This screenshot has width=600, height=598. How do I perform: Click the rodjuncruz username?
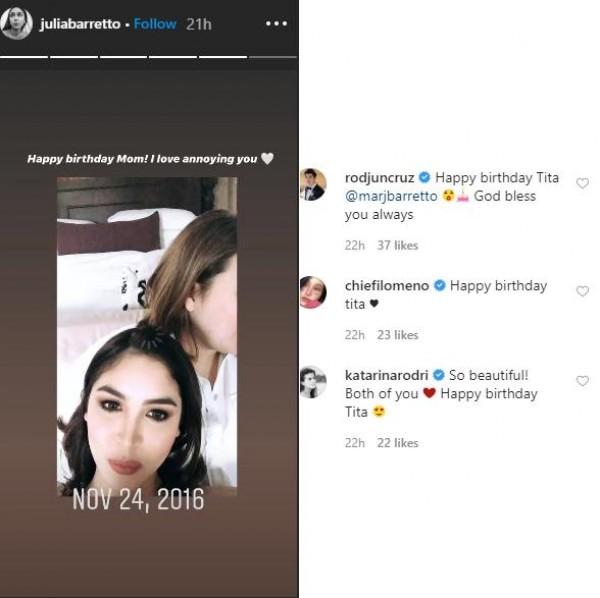tap(379, 178)
